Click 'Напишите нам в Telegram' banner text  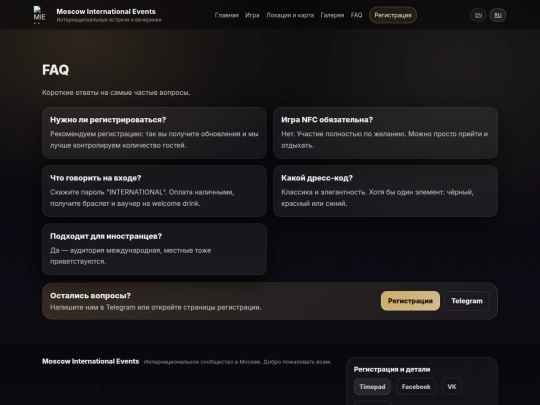[x=155, y=307]
